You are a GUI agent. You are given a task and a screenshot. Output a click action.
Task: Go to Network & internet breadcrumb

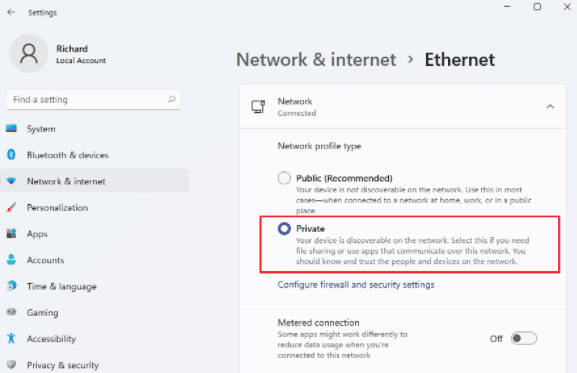coord(316,60)
